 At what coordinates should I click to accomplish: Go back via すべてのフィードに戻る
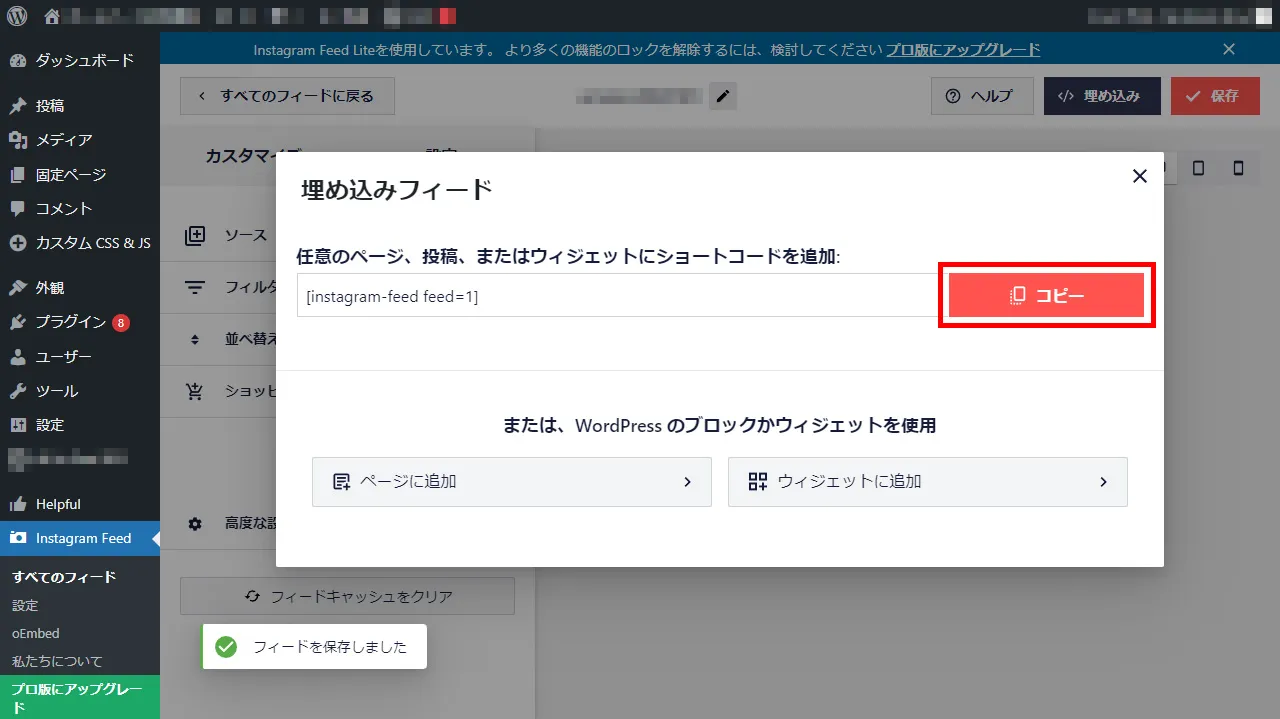coord(287,96)
